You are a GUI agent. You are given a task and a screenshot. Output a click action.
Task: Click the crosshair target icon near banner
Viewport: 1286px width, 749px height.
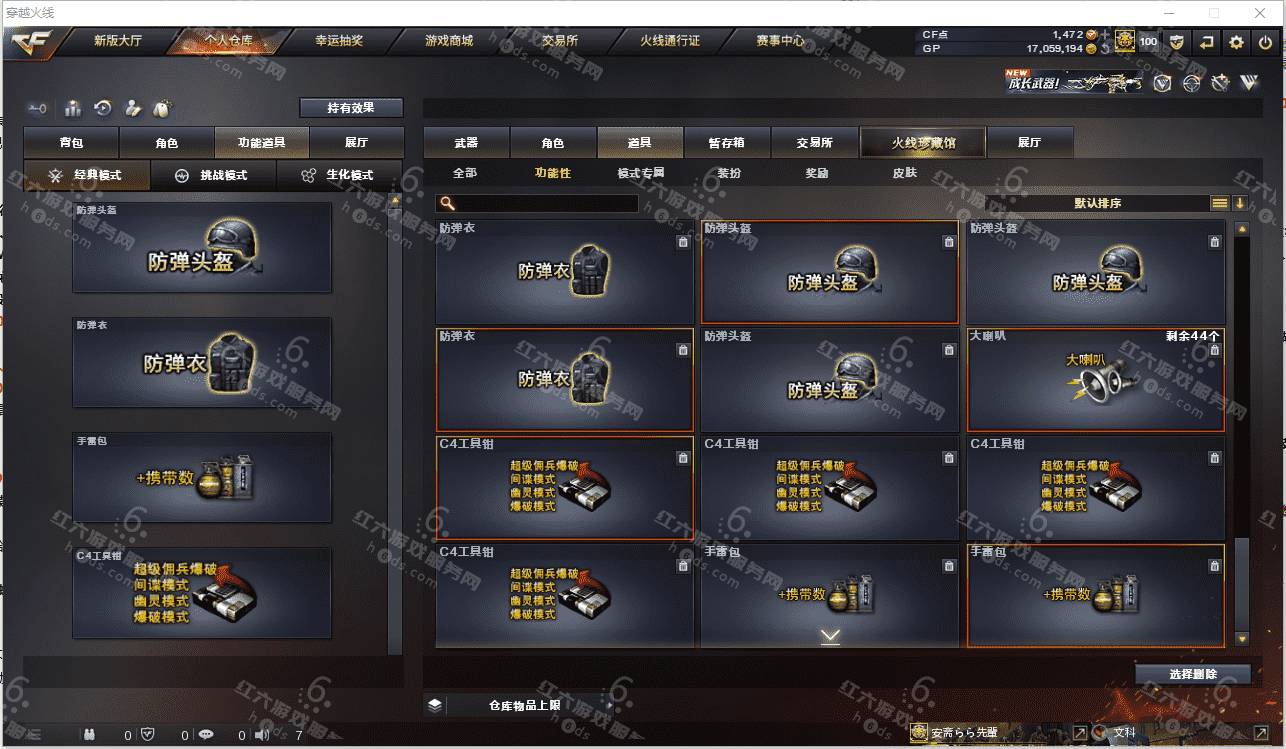point(1190,83)
